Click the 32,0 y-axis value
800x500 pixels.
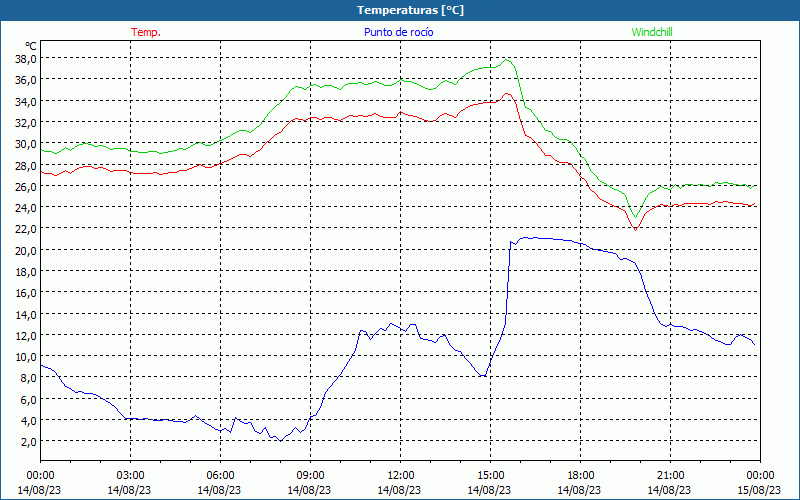pyautogui.click(x=26, y=123)
